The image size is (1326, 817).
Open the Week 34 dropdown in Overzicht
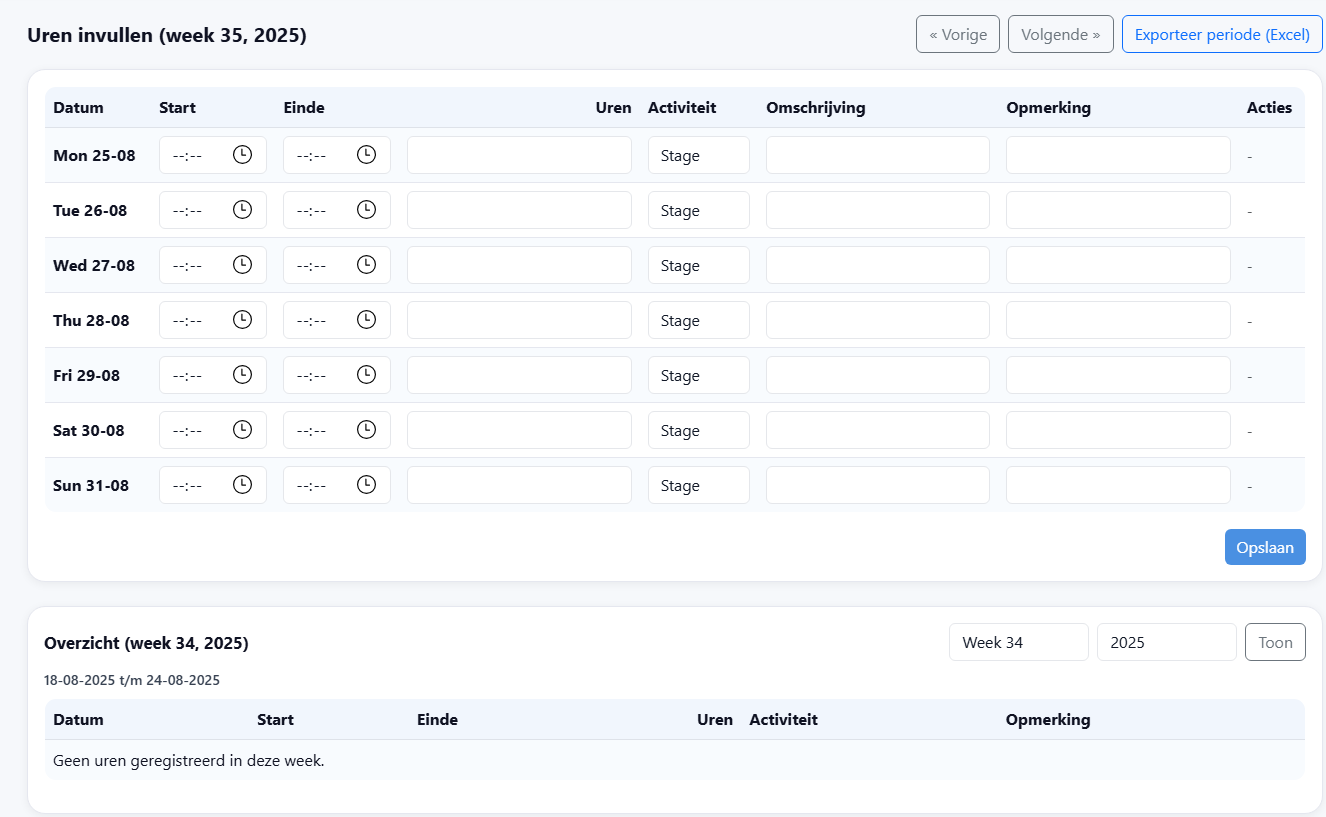click(1018, 643)
